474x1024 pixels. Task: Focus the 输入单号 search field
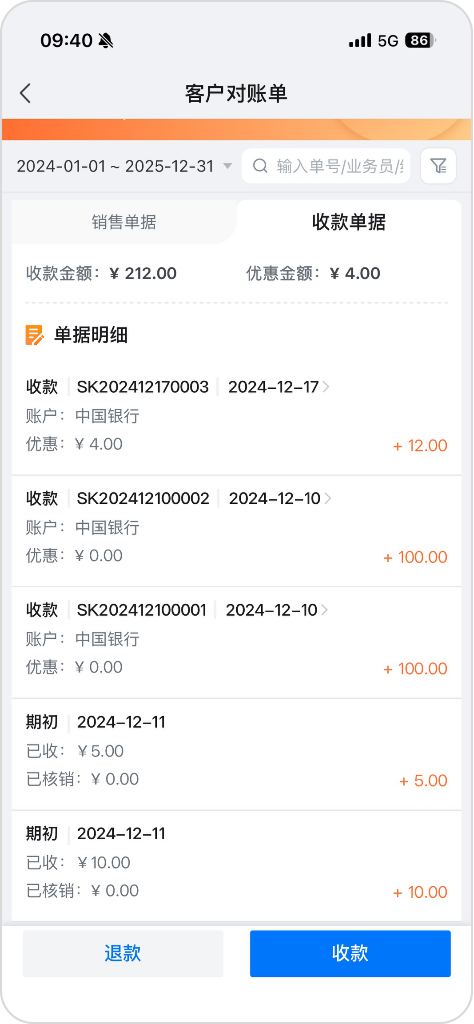(326, 166)
